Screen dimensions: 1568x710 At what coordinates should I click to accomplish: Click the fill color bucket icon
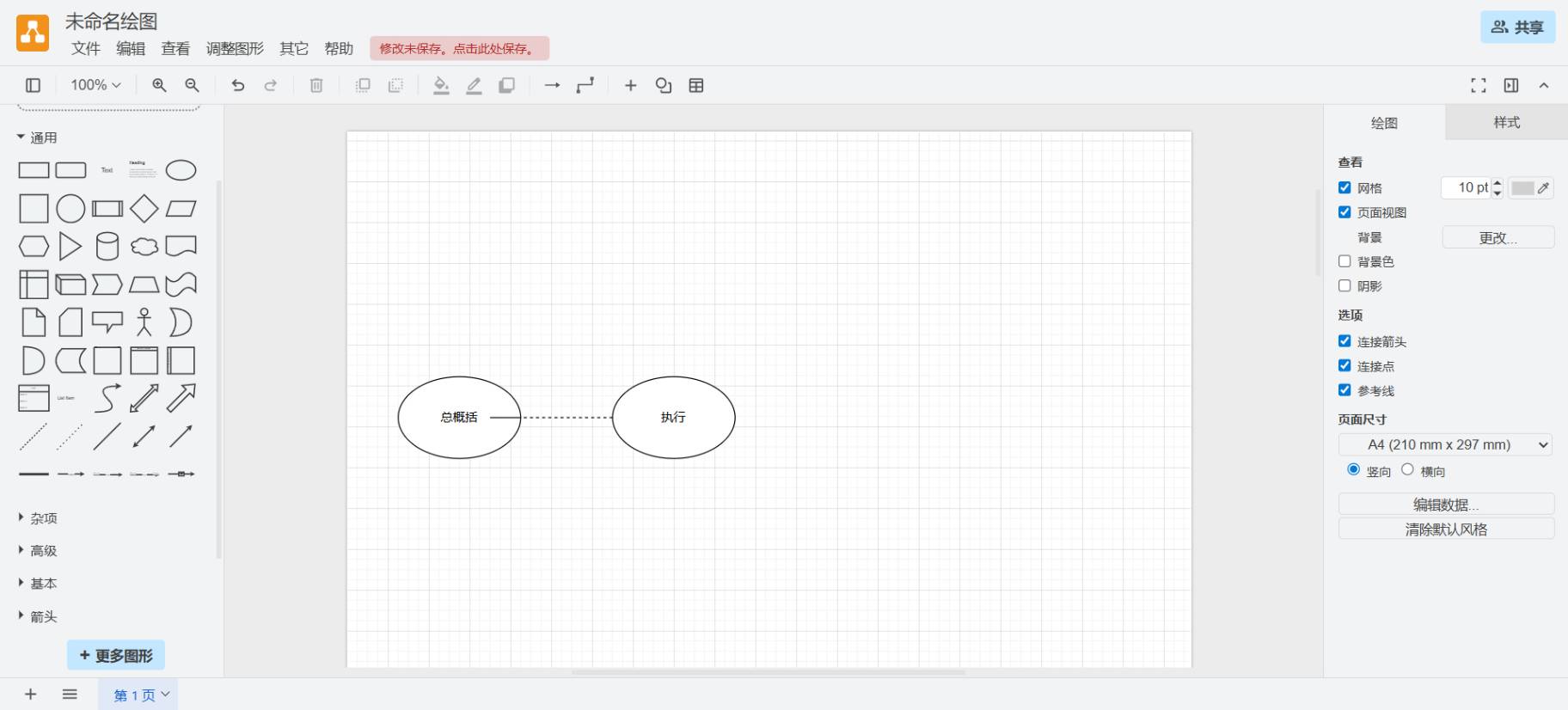[441, 85]
